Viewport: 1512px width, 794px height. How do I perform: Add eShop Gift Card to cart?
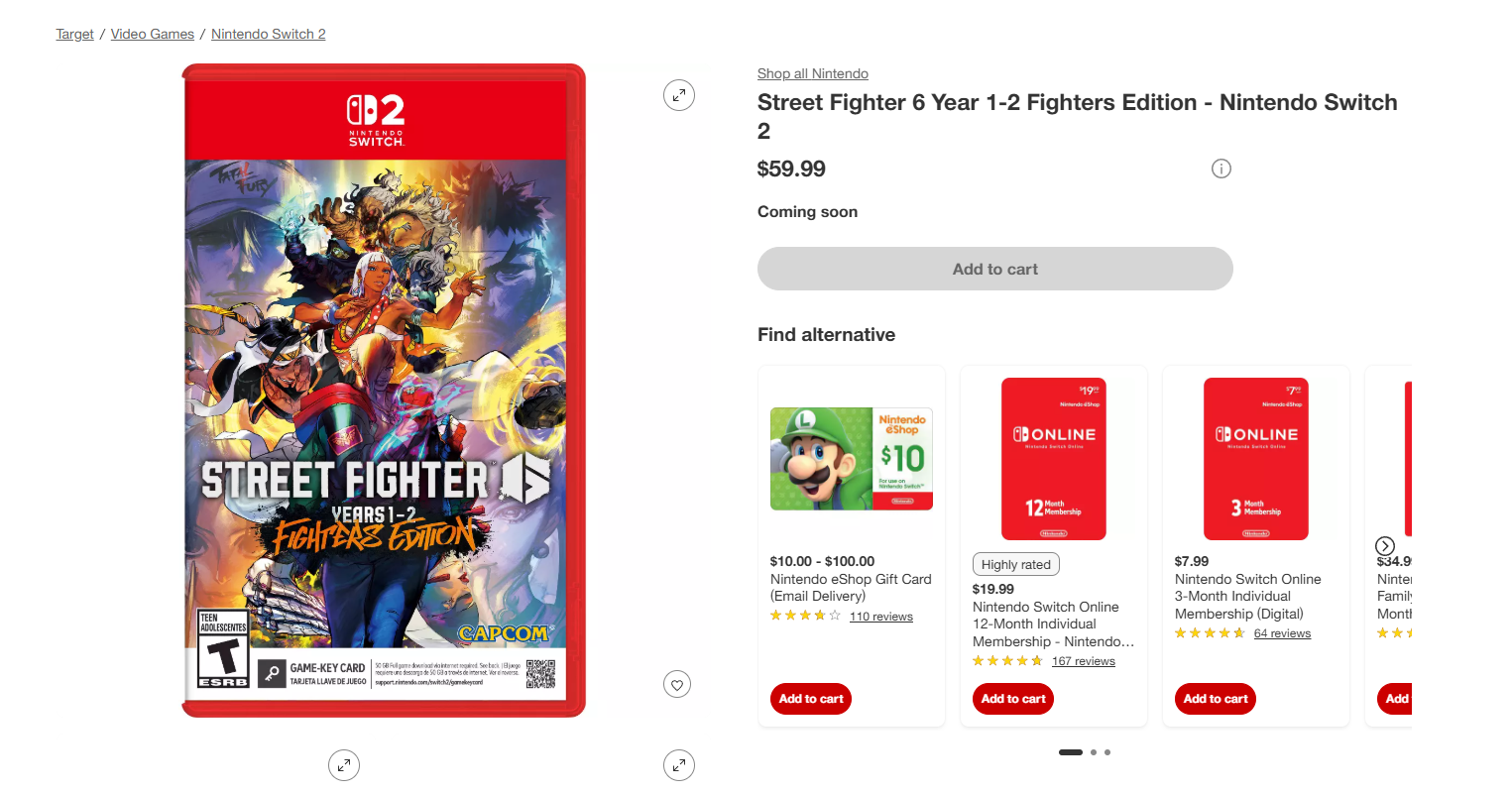[x=811, y=699]
